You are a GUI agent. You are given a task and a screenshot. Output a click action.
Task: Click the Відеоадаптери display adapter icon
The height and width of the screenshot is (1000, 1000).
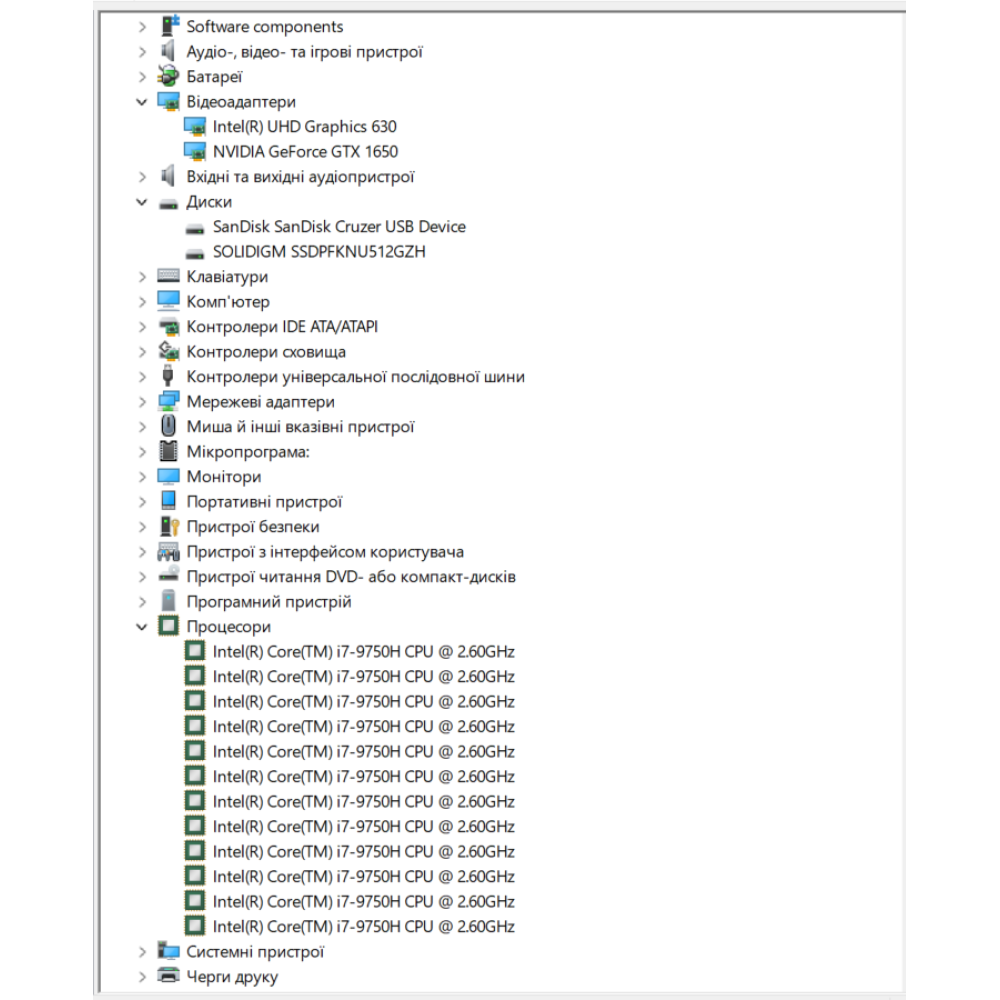[x=169, y=101]
